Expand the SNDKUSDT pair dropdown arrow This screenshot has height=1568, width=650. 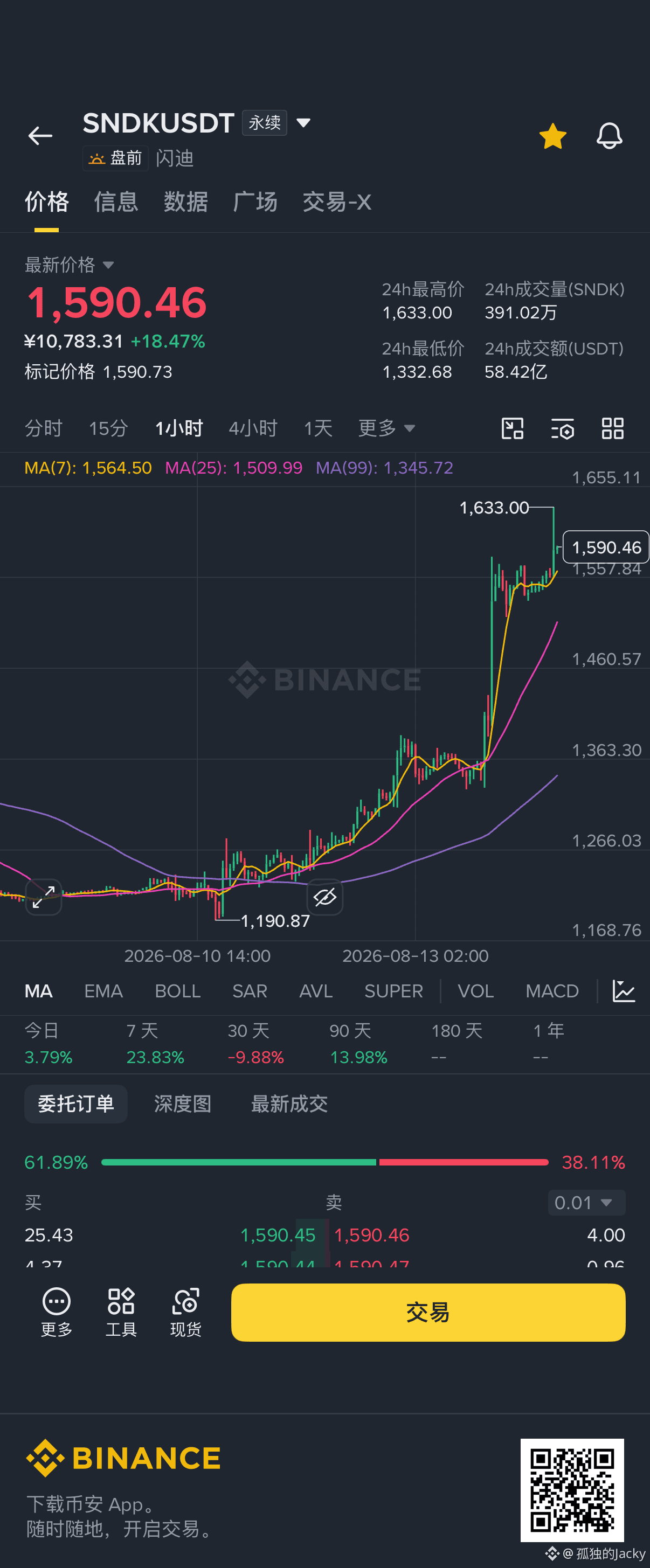303,123
